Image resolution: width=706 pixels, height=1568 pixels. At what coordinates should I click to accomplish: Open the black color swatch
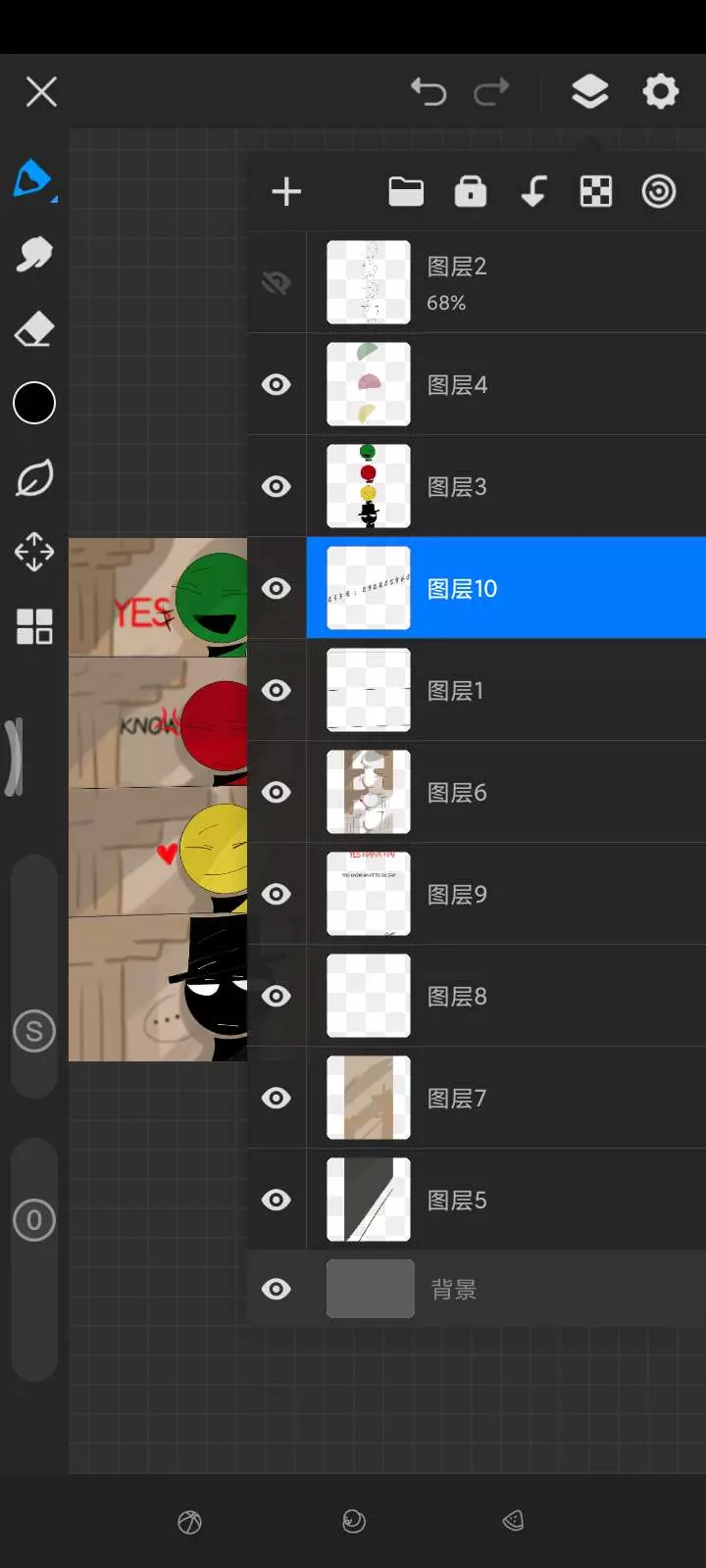click(x=34, y=403)
